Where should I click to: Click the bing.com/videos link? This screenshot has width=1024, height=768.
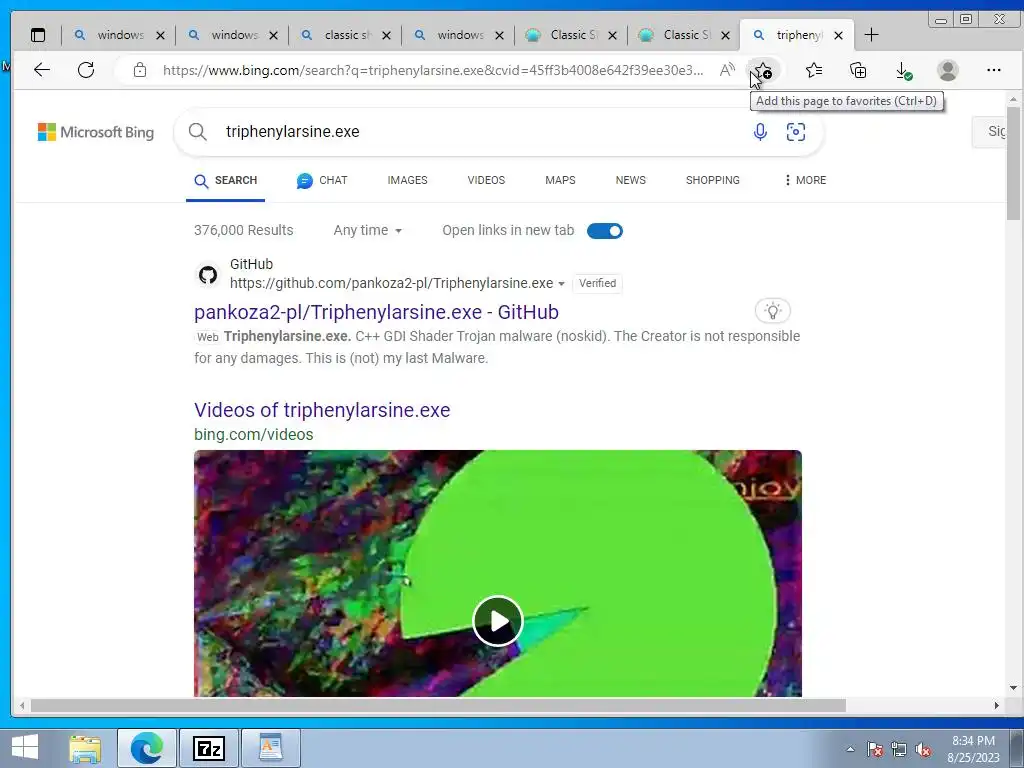point(253,434)
